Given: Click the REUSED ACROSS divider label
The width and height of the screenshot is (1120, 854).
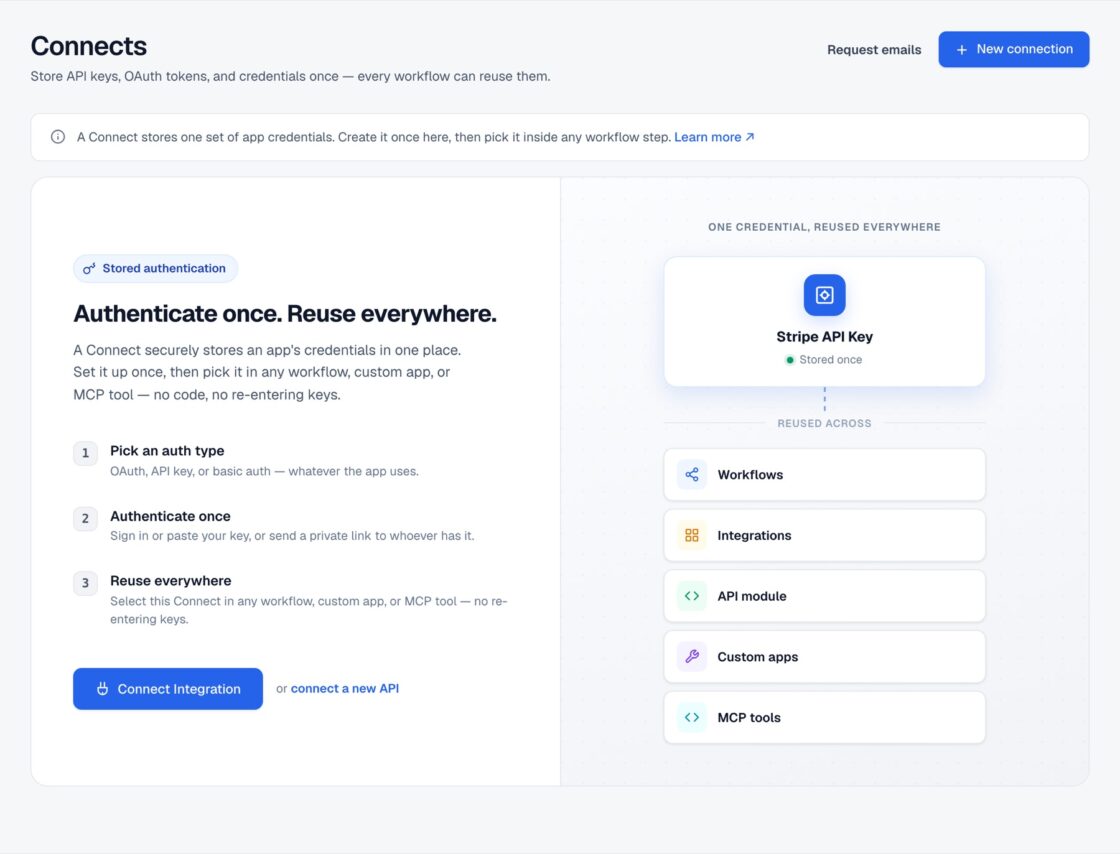Looking at the screenshot, I should coord(824,423).
